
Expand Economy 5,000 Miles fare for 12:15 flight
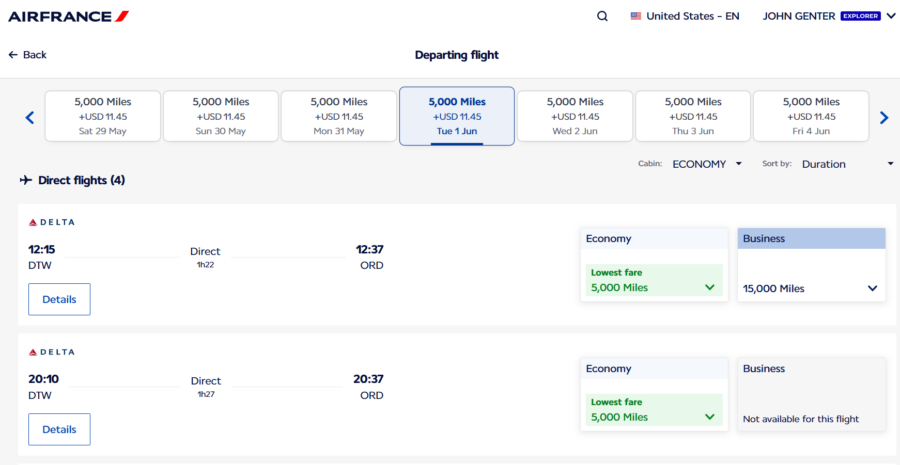coord(654,280)
